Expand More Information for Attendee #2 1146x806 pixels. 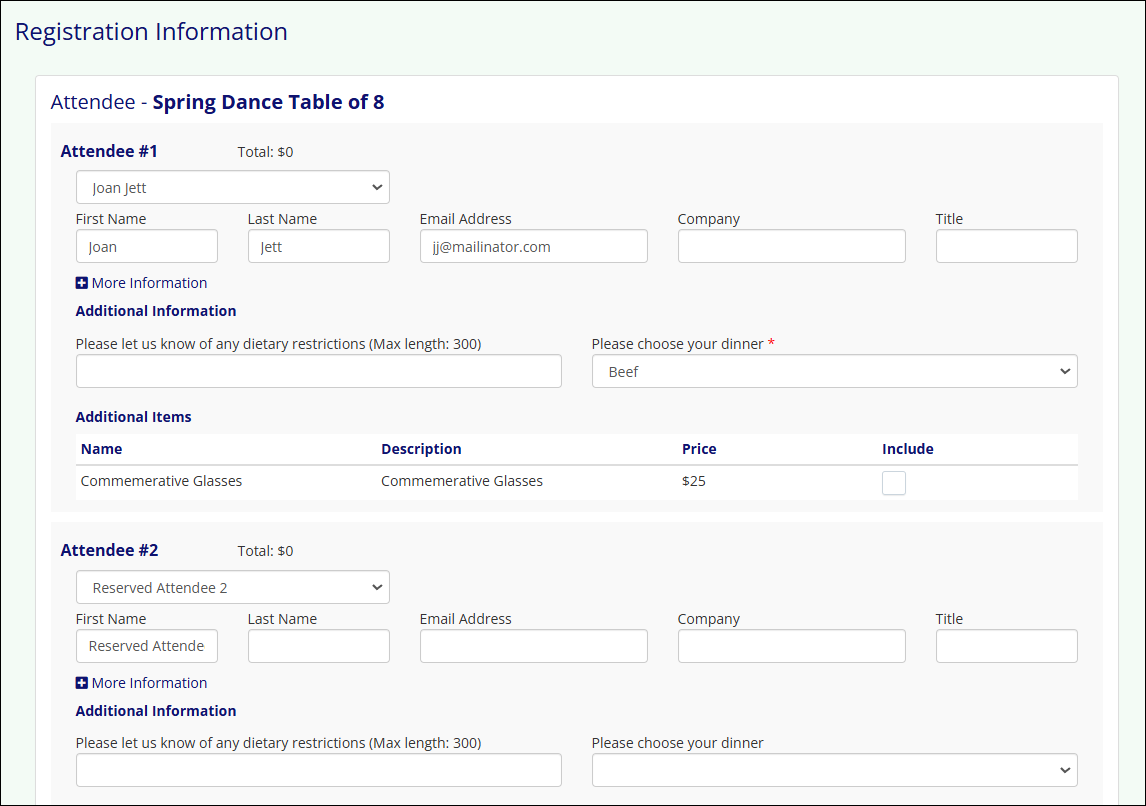click(x=149, y=683)
